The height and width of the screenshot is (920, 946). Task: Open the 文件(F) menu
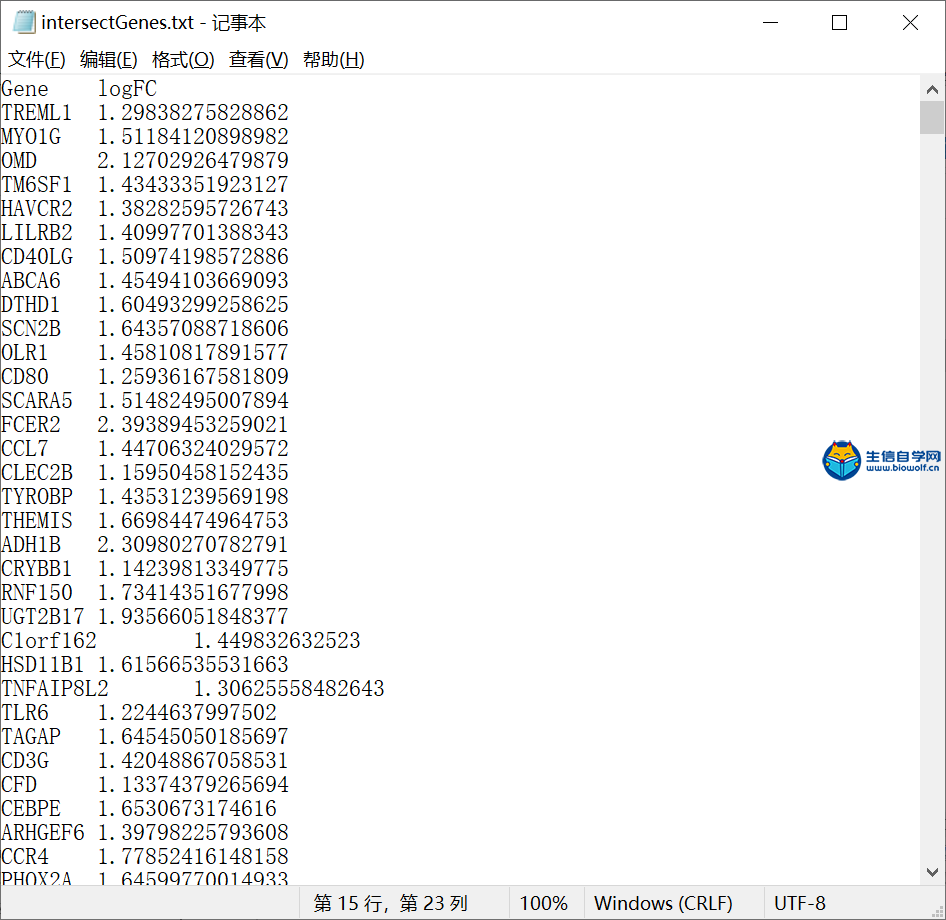[36, 60]
